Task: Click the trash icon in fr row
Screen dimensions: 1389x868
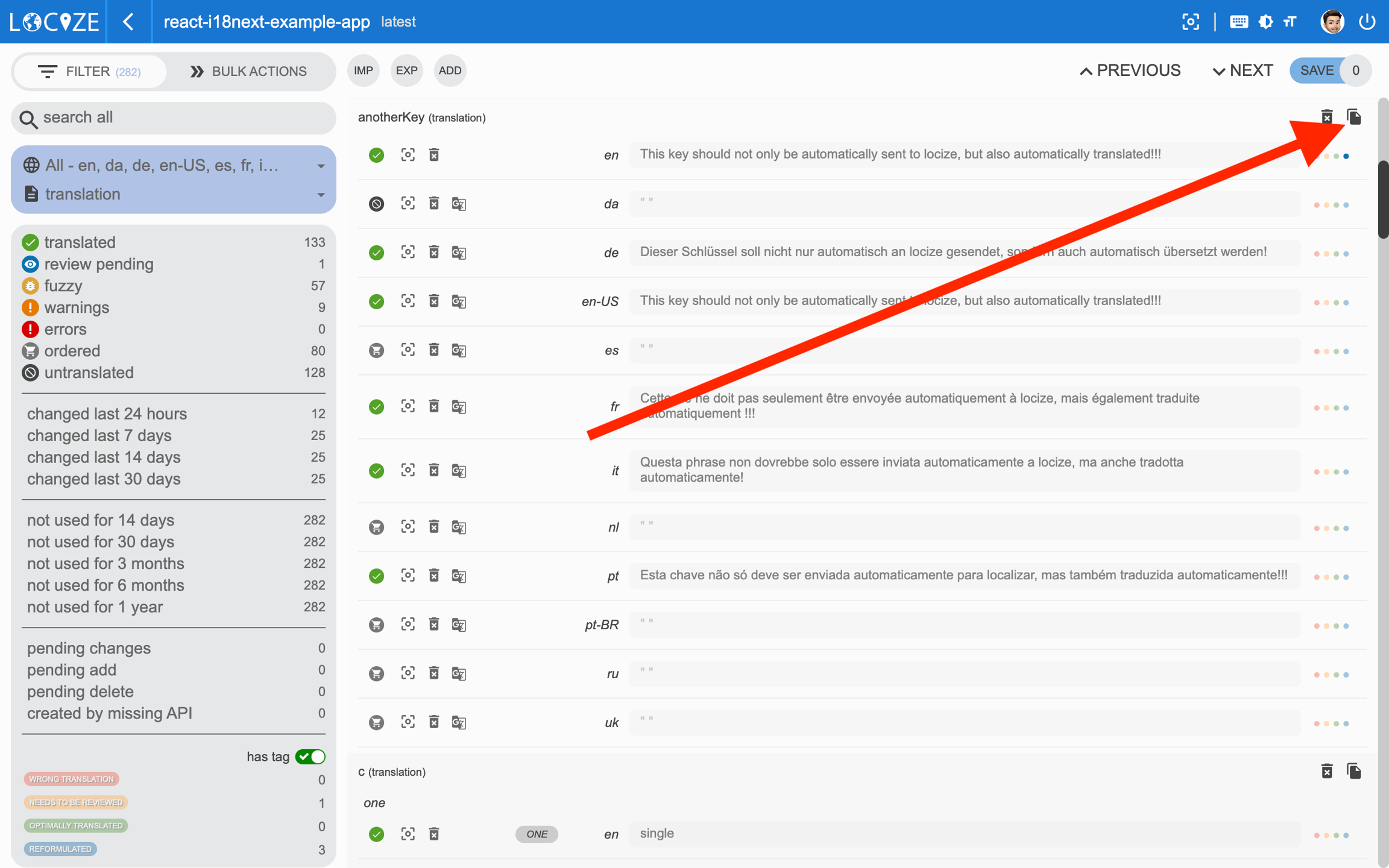Action: pos(434,406)
